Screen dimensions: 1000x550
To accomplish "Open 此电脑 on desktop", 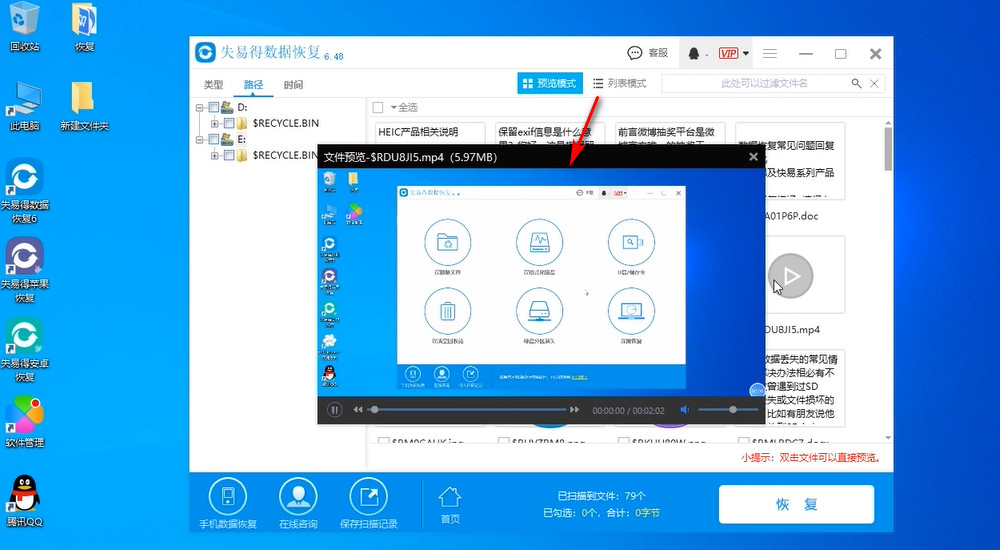I will [24, 107].
